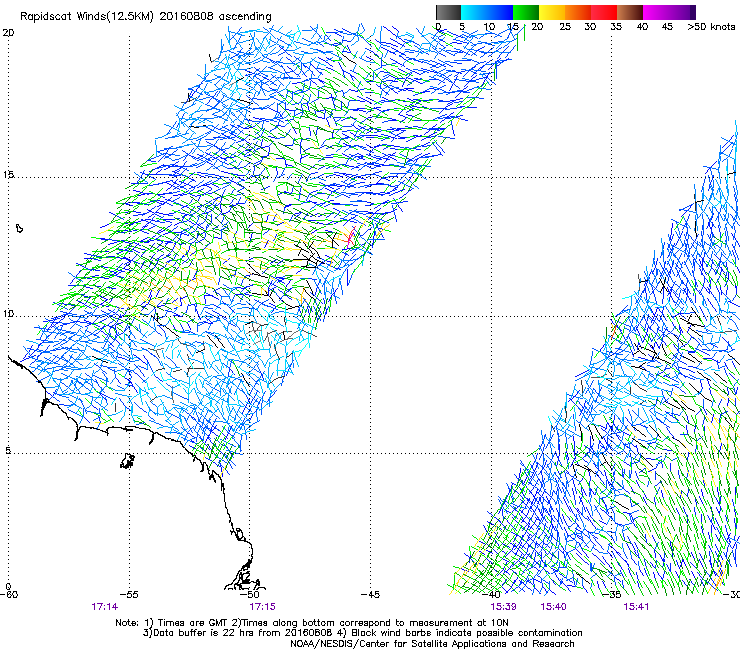Click the small island outline near 13N 59.5W
This screenshot has width=740, height=650.
click(19, 228)
